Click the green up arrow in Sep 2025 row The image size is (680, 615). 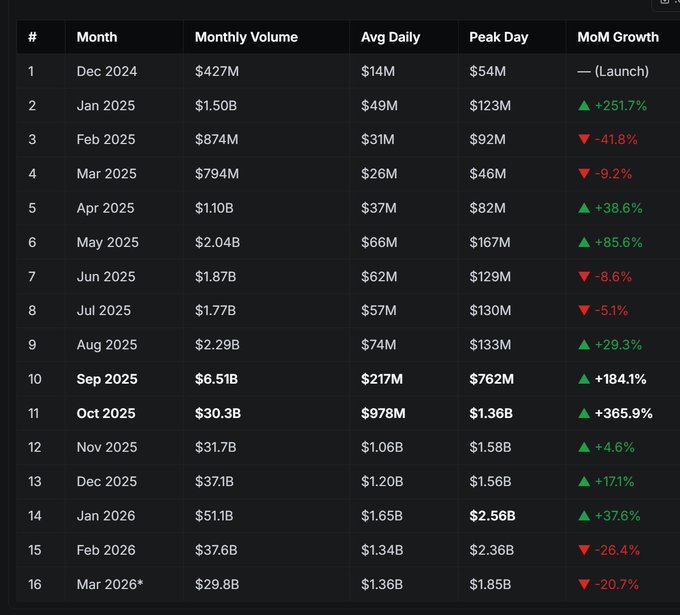pyautogui.click(x=584, y=379)
